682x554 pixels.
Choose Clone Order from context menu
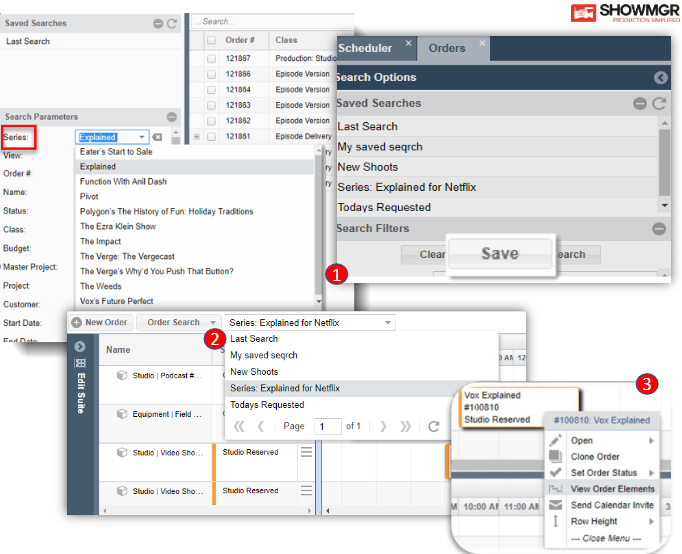pos(602,457)
